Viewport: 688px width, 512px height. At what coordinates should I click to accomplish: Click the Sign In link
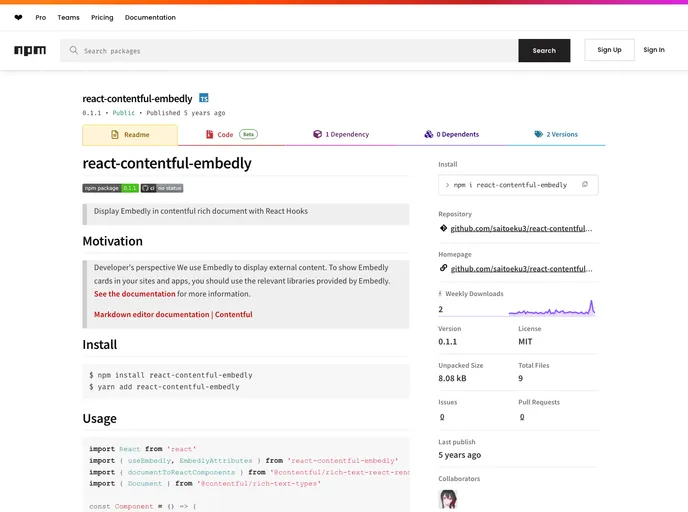pos(654,50)
